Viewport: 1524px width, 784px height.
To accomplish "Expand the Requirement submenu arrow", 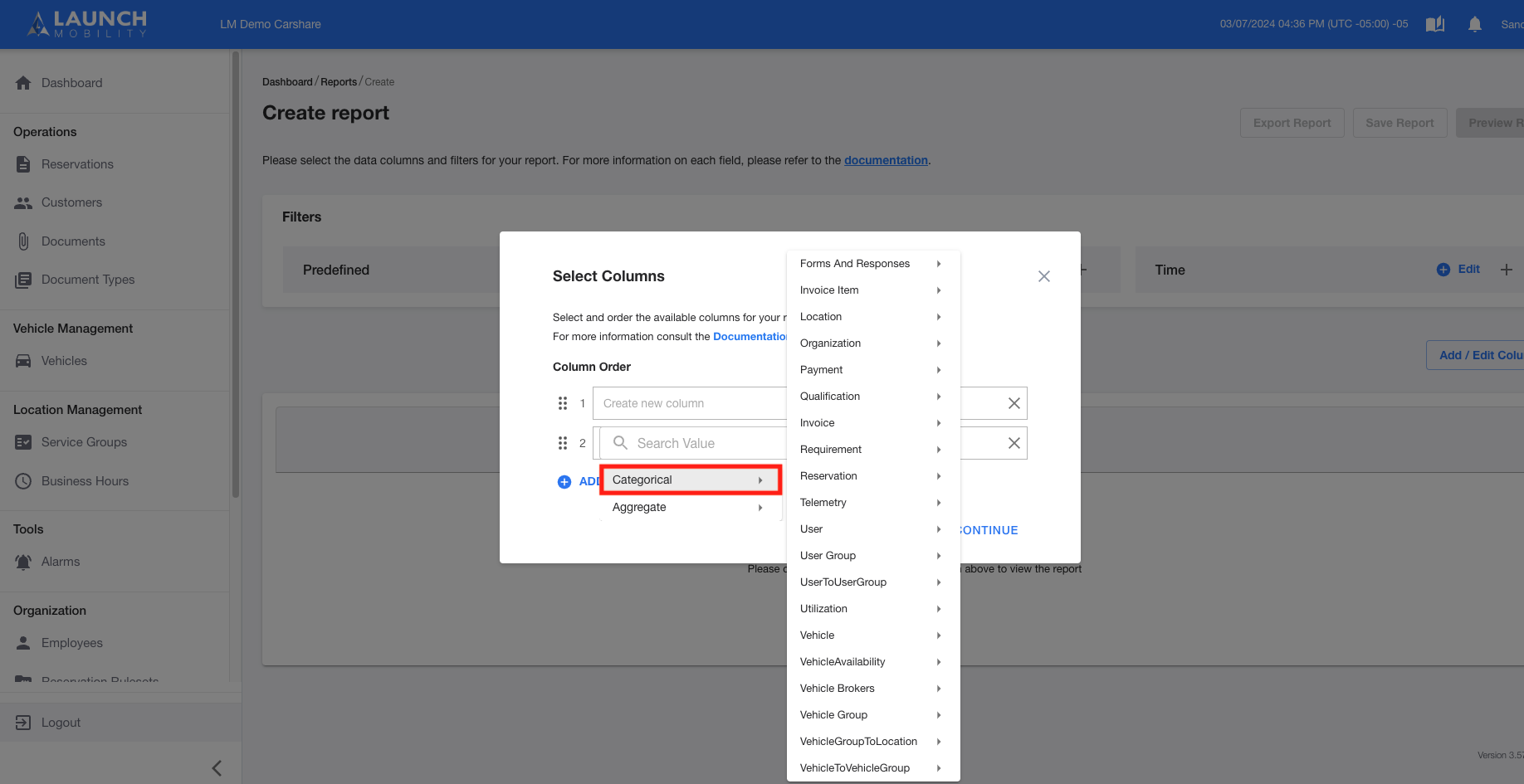I will click(939, 450).
